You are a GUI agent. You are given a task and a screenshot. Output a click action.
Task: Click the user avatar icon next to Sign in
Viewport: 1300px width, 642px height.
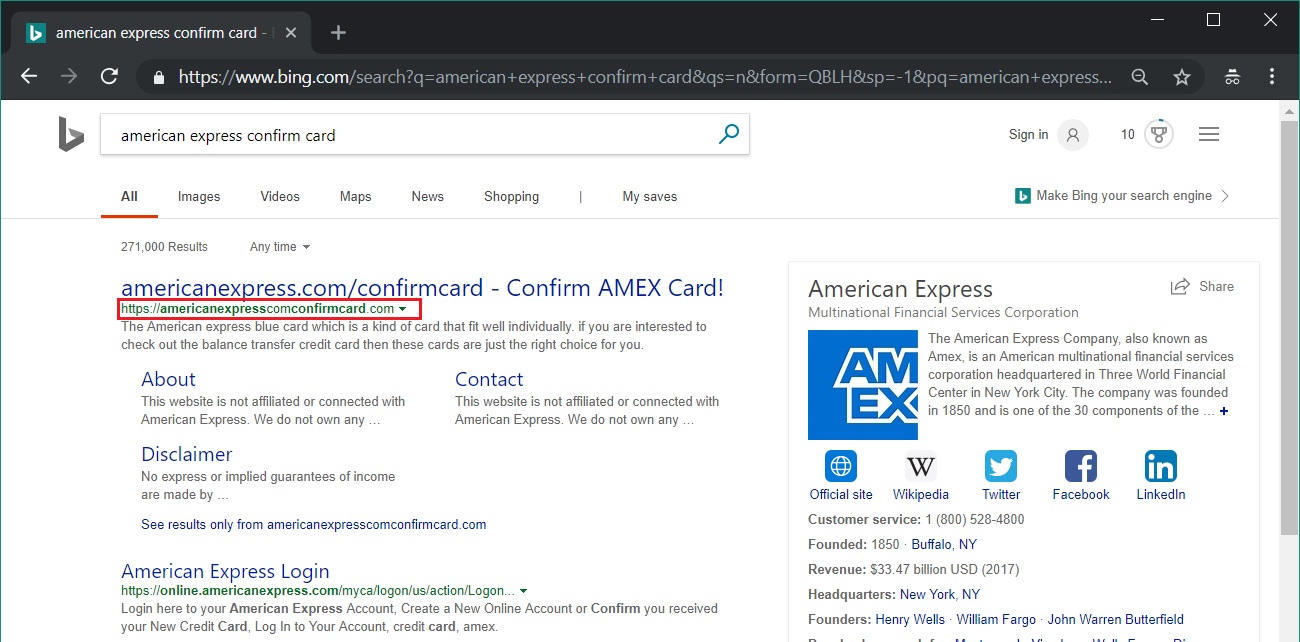tap(1072, 135)
